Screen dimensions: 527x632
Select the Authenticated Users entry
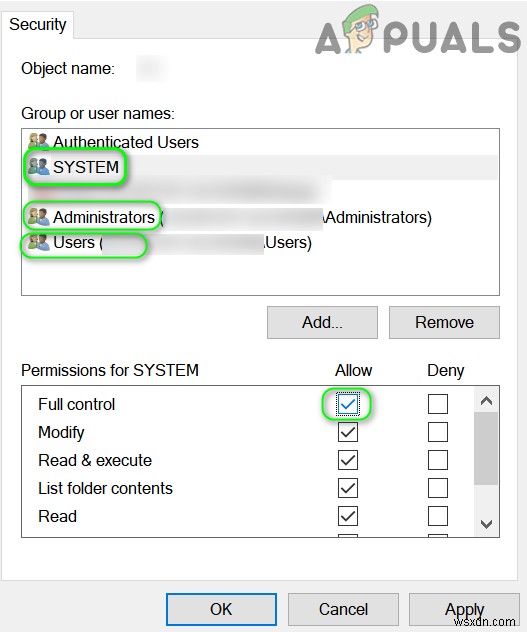[x=260, y=142]
